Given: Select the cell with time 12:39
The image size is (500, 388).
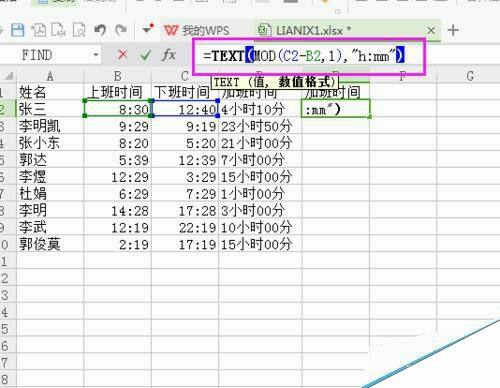Looking at the screenshot, I should coord(185,160).
